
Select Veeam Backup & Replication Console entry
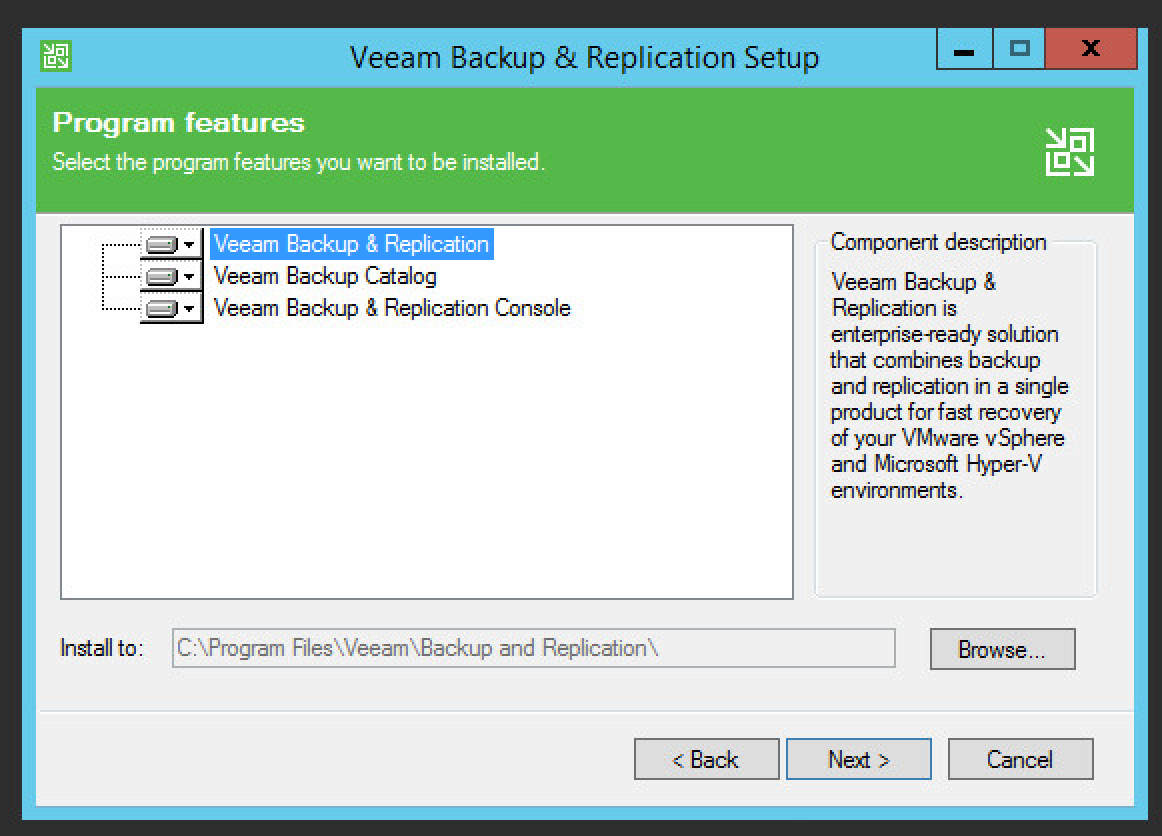point(392,308)
